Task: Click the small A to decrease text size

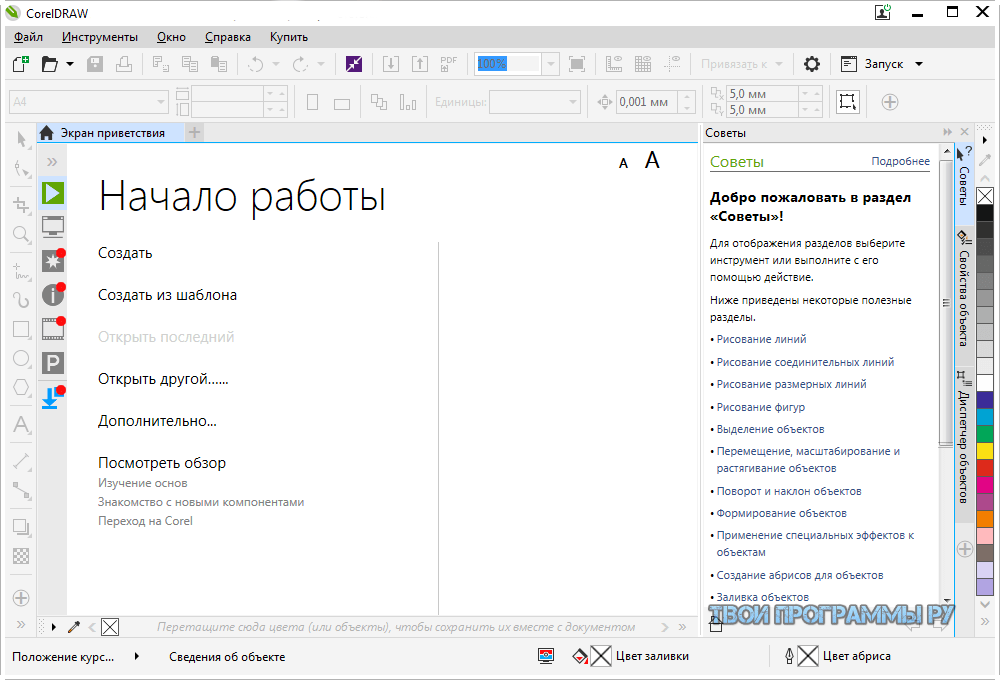Action: tap(624, 164)
